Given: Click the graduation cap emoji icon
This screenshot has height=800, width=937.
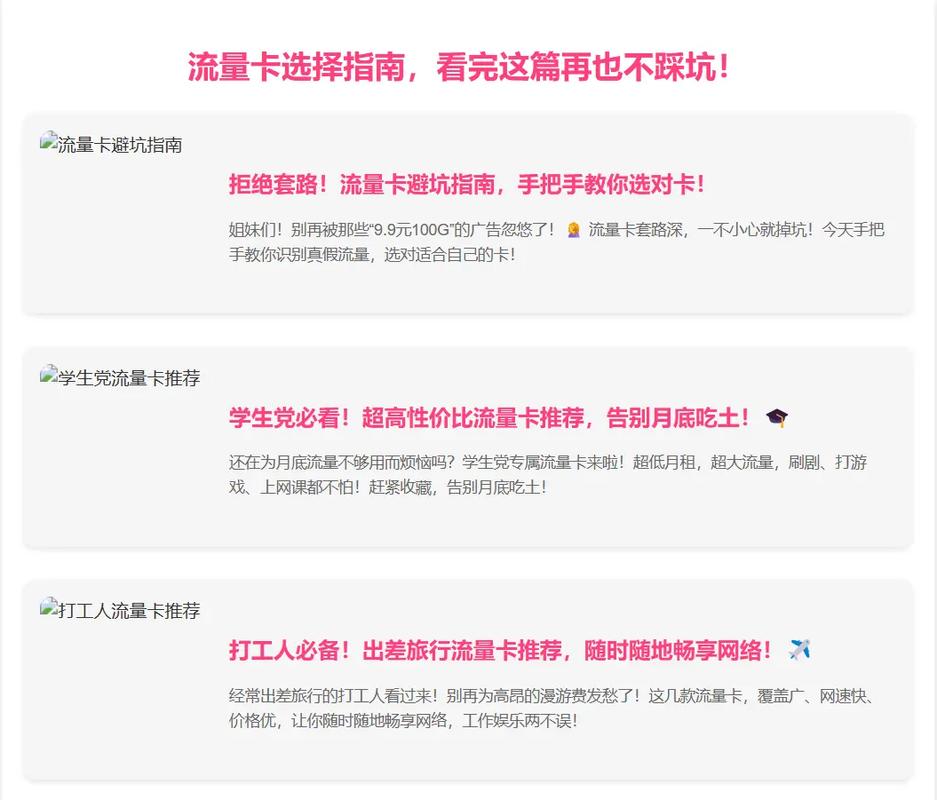Looking at the screenshot, I should pyautogui.click(x=777, y=418).
